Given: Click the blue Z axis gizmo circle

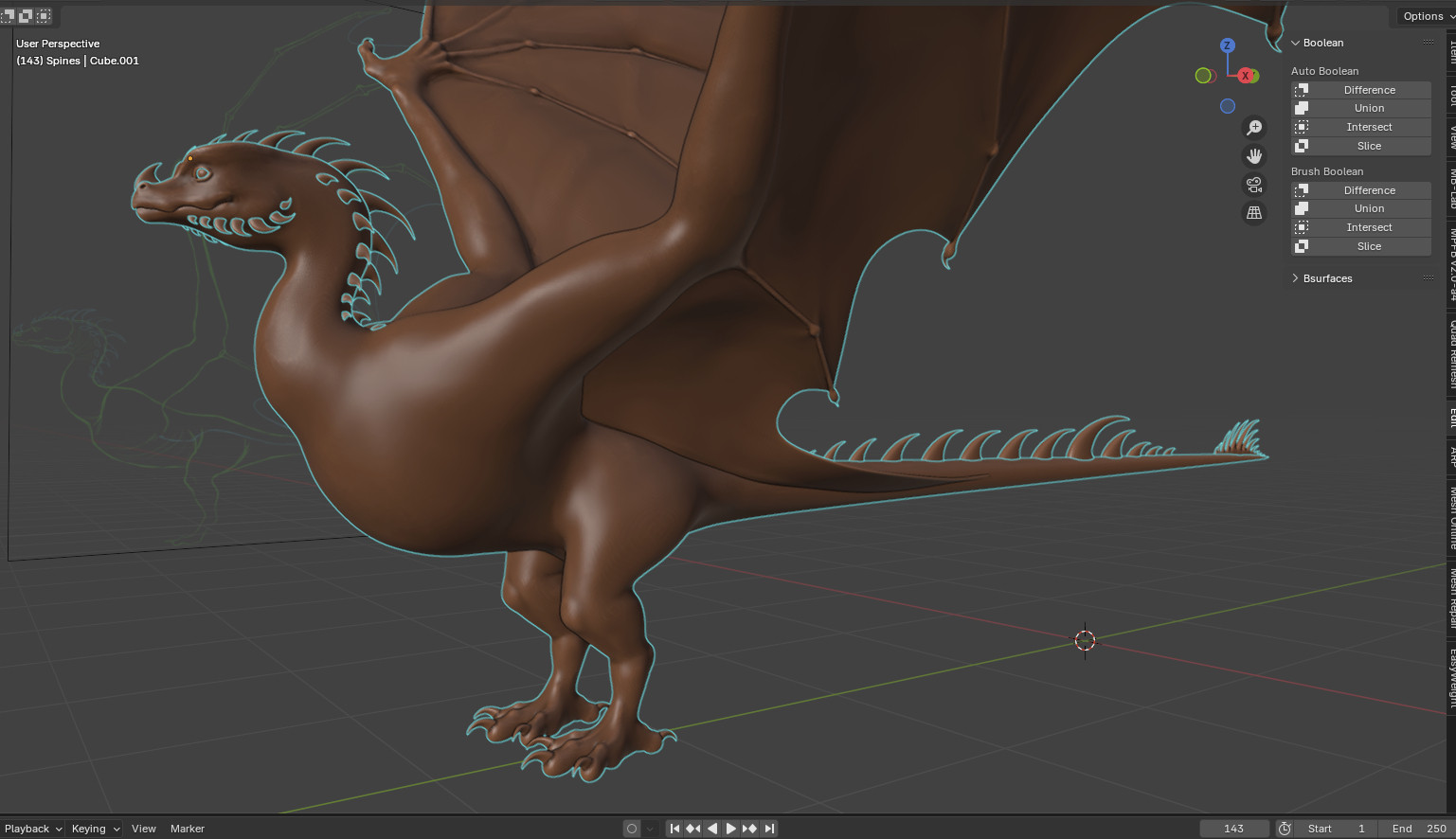Looking at the screenshot, I should pyautogui.click(x=1228, y=45).
